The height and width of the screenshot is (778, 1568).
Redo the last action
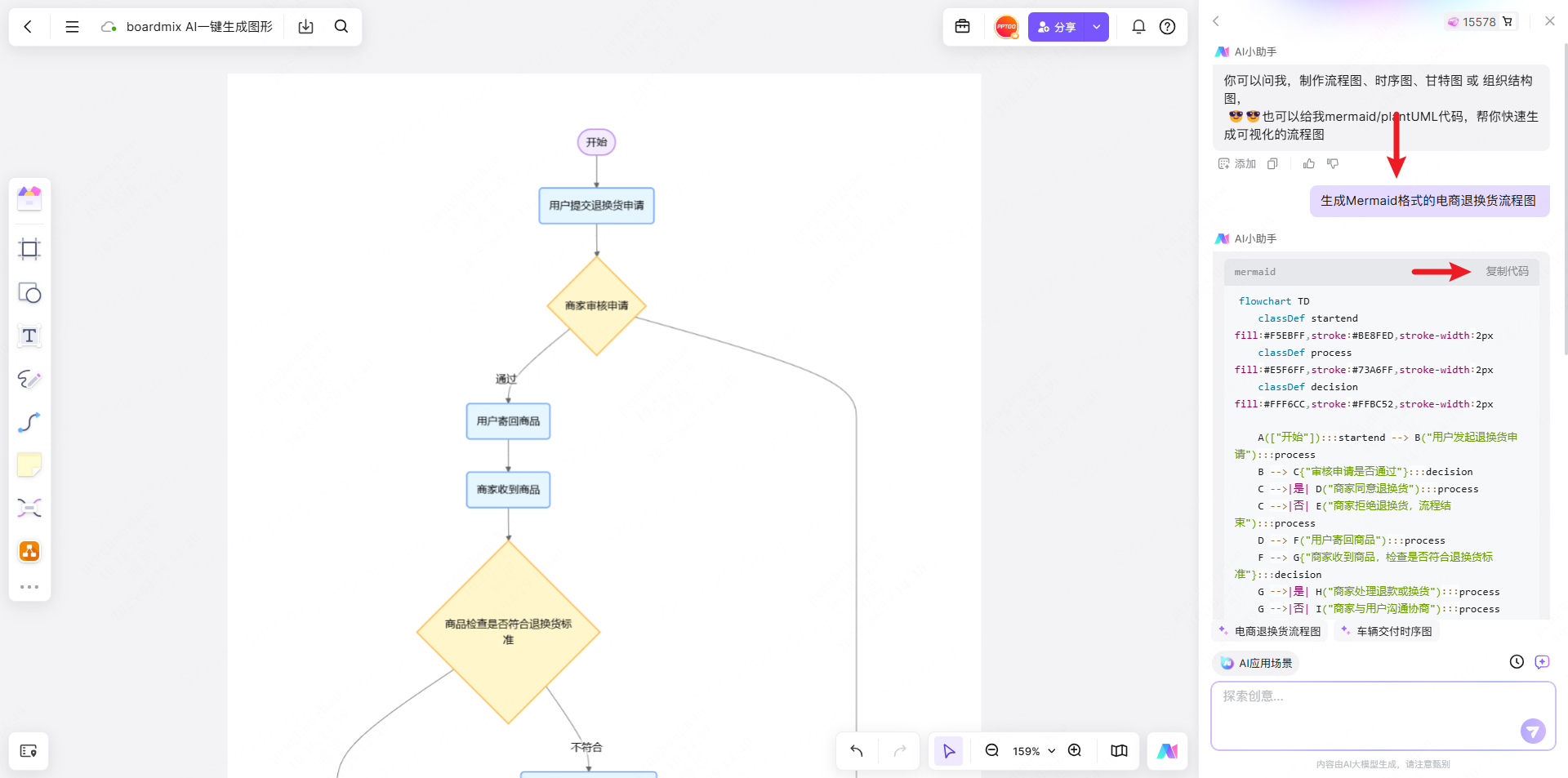900,751
